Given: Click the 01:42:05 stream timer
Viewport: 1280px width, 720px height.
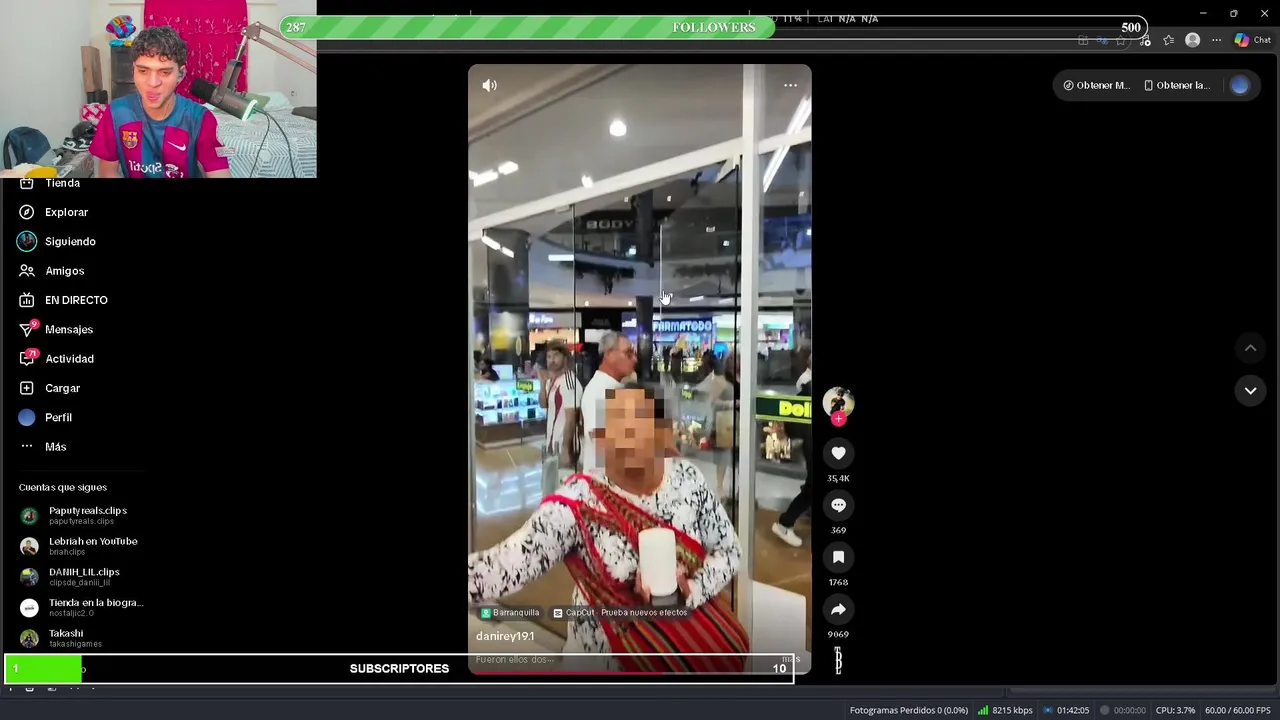Looking at the screenshot, I should tap(1066, 711).
